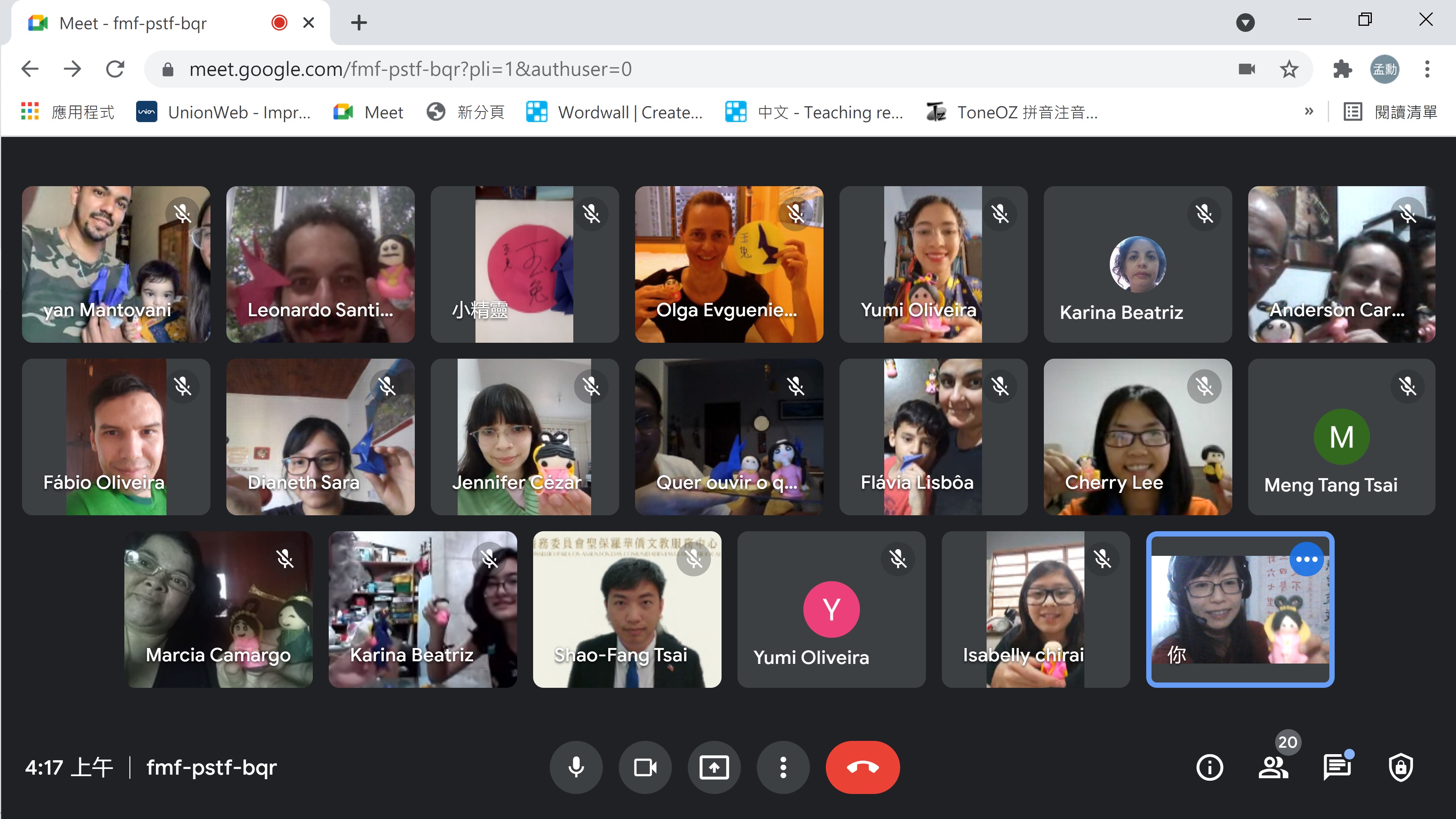
Task: Open a new browser tab
Action: 359,23
